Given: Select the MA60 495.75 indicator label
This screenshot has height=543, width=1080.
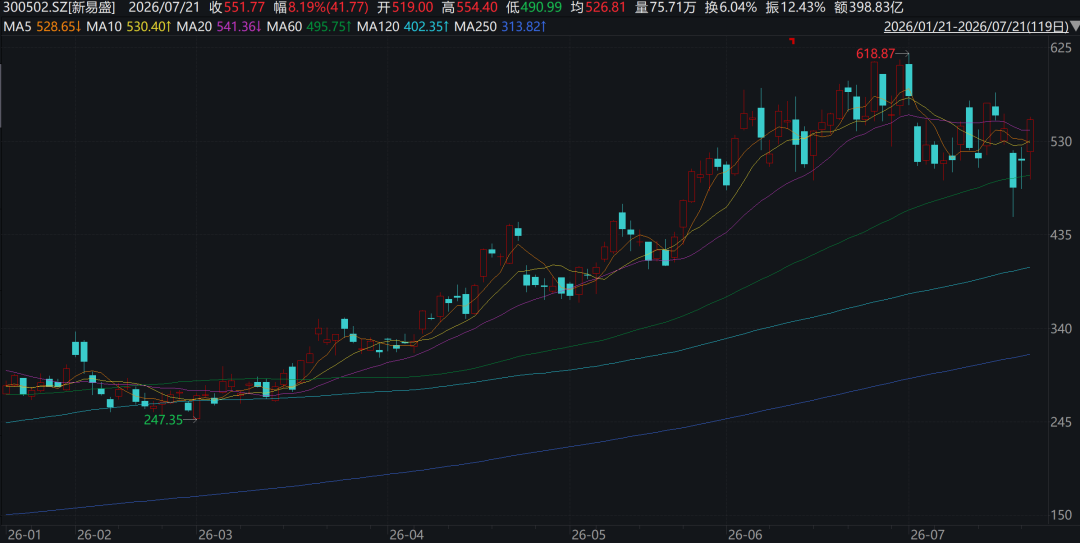Looking at the screenshot, I should click(309, 27).
